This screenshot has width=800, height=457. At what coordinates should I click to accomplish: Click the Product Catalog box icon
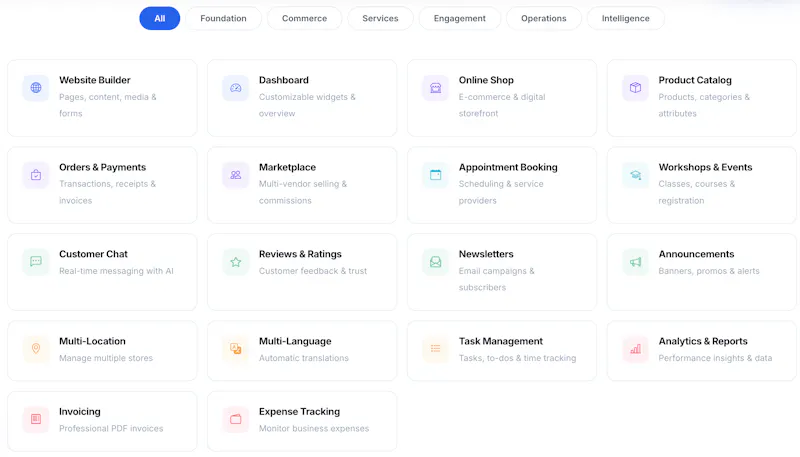click(635, 88)
